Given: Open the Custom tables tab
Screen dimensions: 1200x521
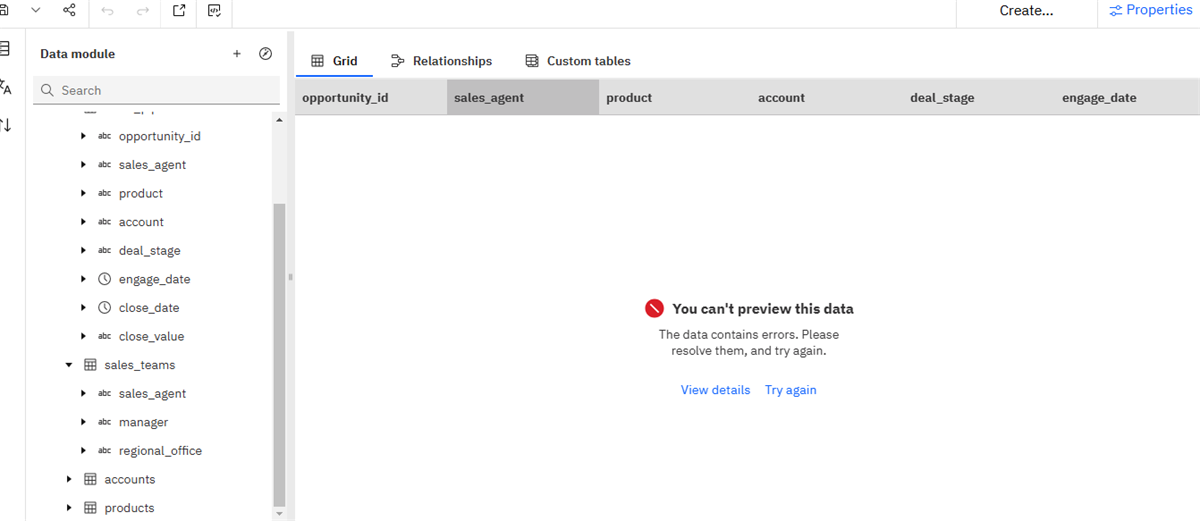Looking at the screenshot, I should tap(577, 61).
